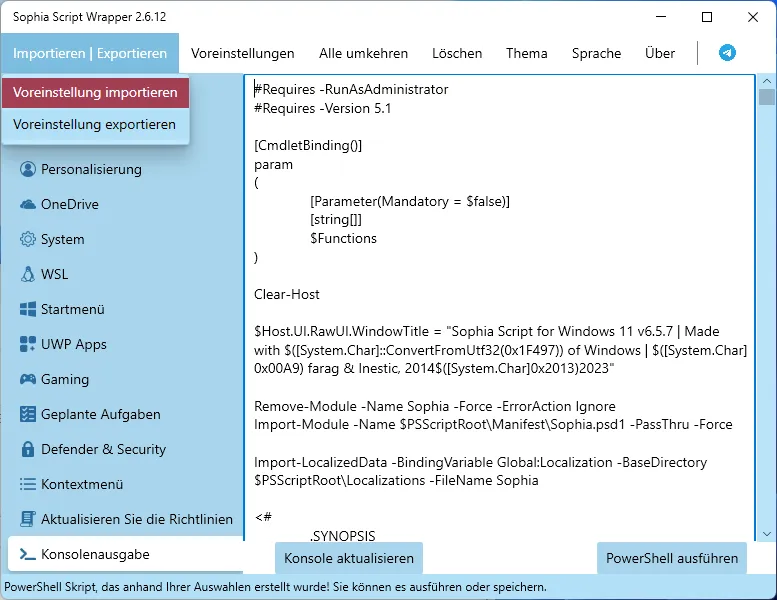Click the 'Import-LocalizedData' line
This screenshot has width=777, height=600.
pyautogui.click(x=480, y=471)
